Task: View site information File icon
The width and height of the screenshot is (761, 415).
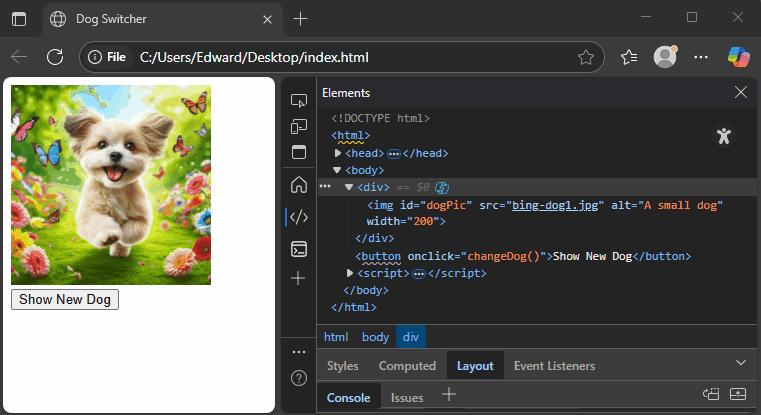Action: [x=107, y=57]
